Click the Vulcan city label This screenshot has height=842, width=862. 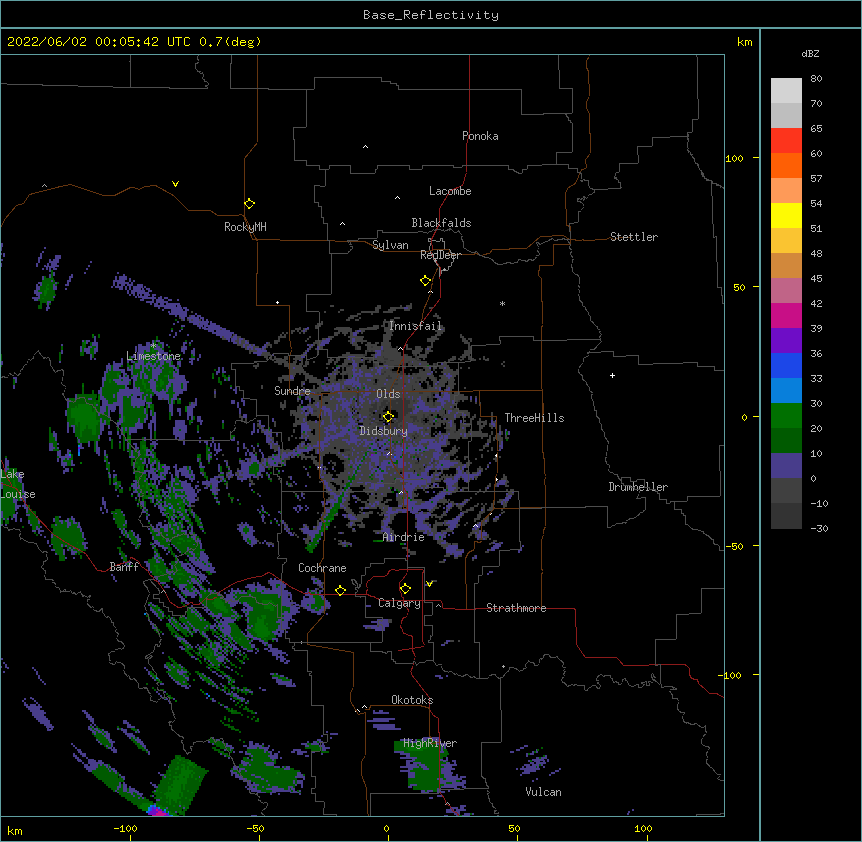pyautogui.click(x=543, y=792)
